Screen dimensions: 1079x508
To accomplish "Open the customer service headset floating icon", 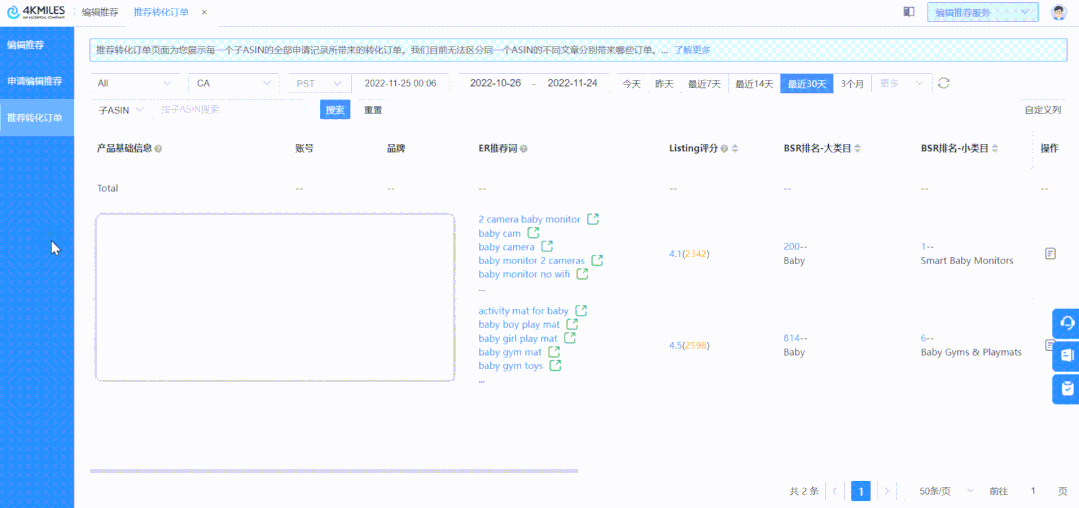I will (1066, 323).
